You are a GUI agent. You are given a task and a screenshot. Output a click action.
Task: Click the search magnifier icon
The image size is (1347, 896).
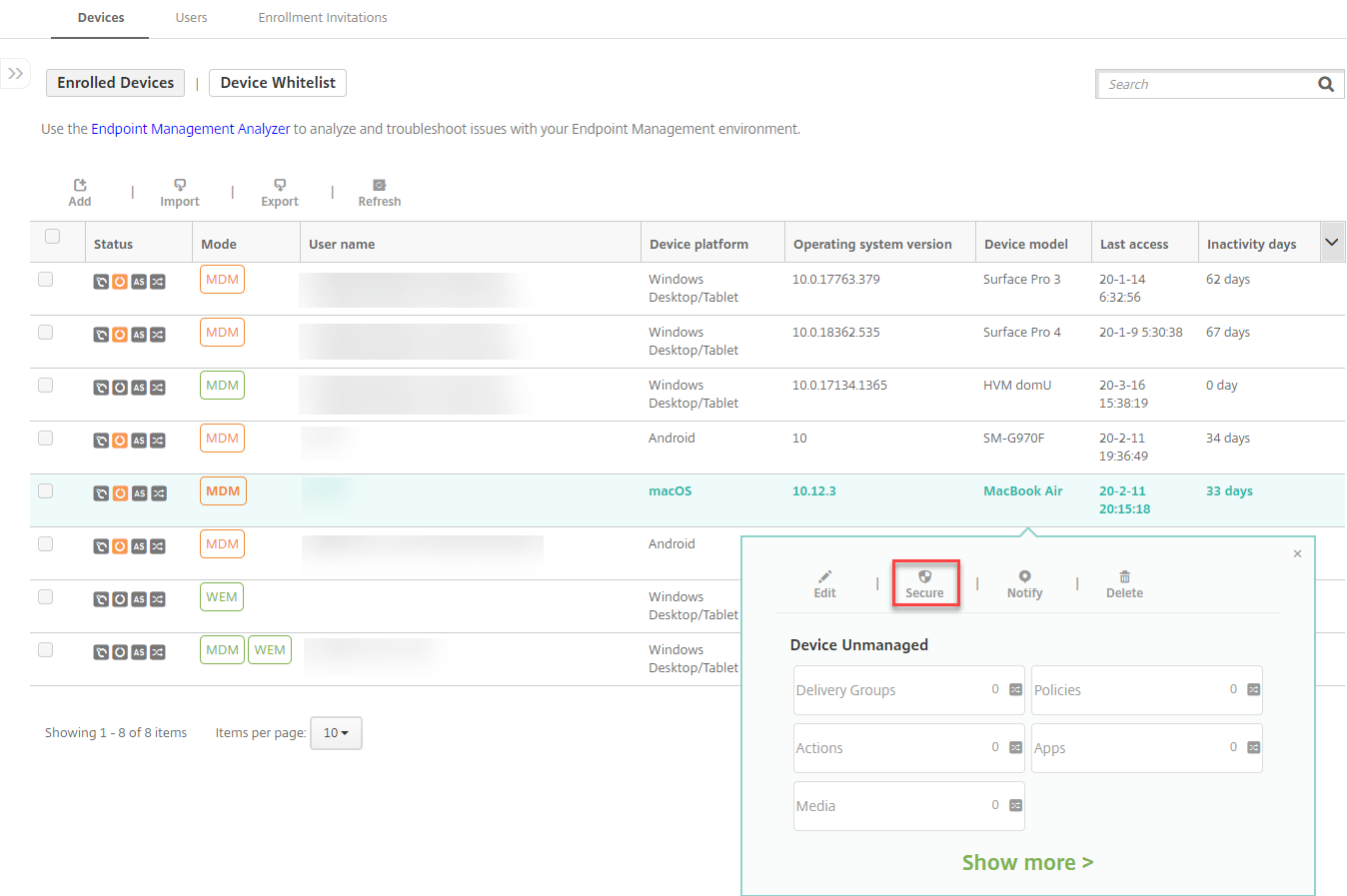tap(1326, 85)
